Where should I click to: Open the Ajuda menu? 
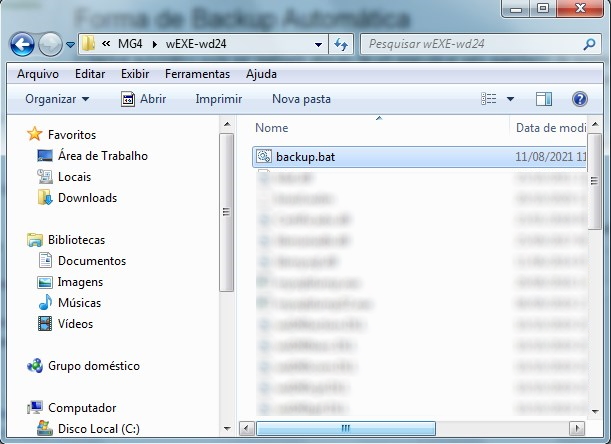261,74
